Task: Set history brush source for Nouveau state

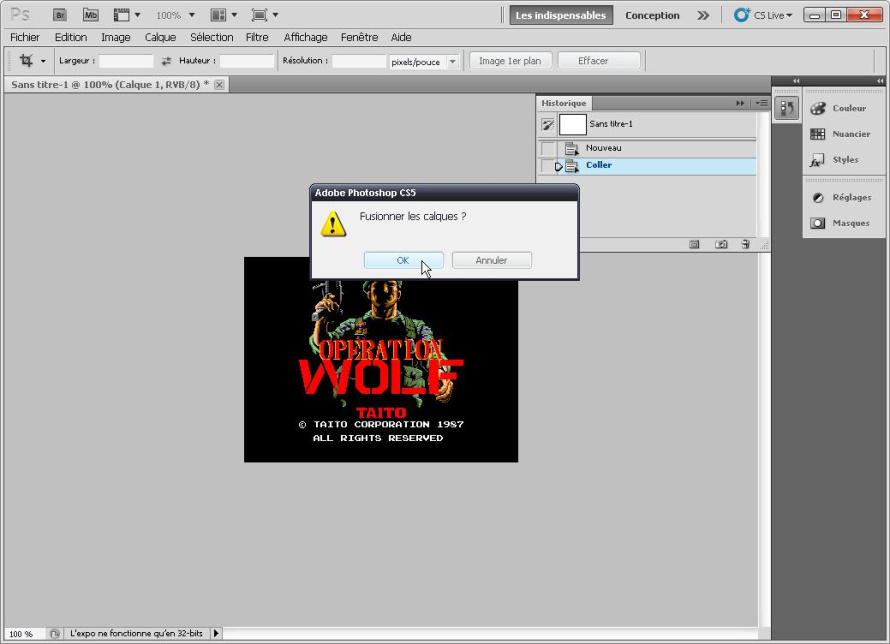Action: pyautogui.click(x=547, y=149)
